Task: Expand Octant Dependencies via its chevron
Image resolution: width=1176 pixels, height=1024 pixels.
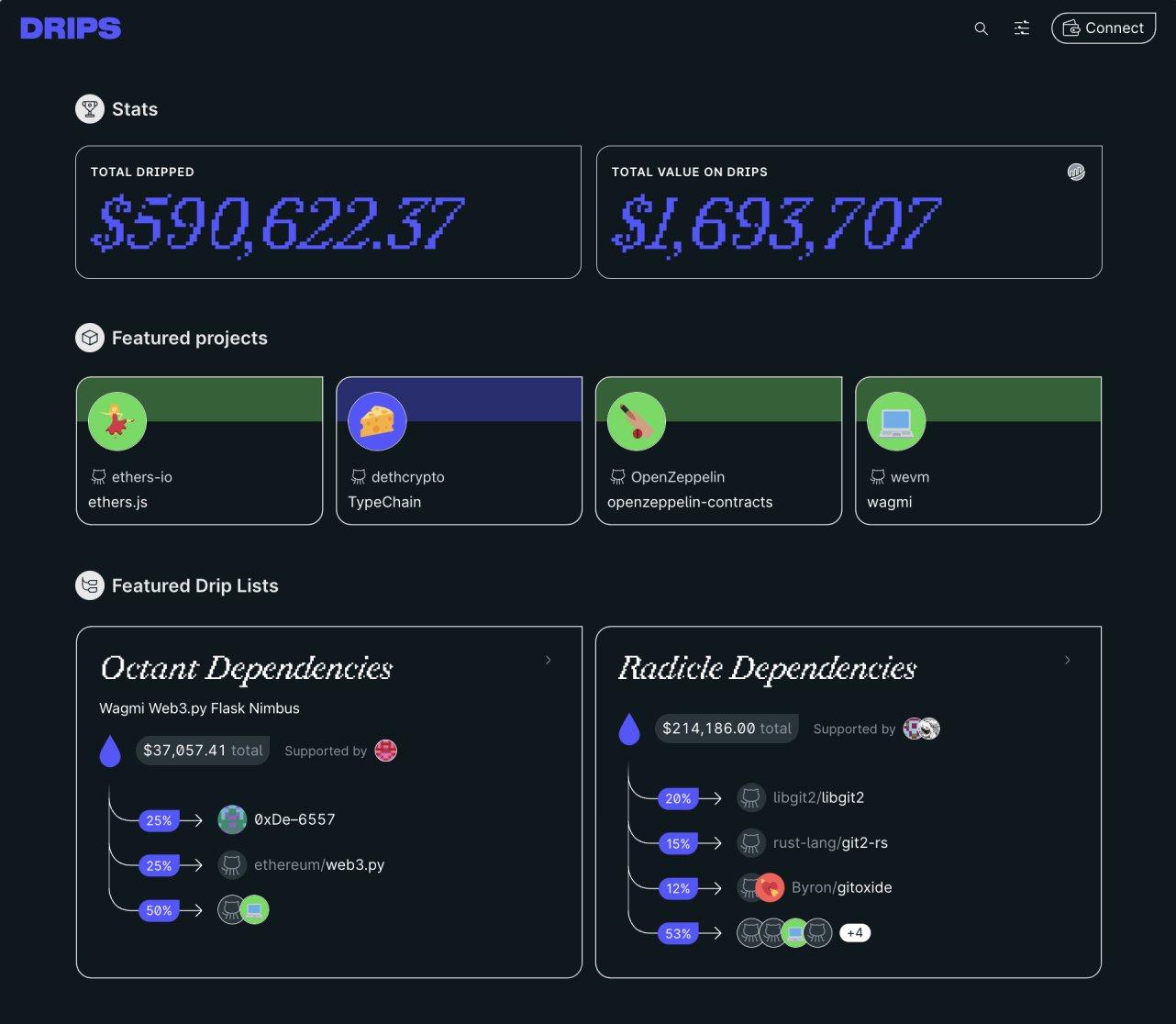Action: [x=548, y=660]
